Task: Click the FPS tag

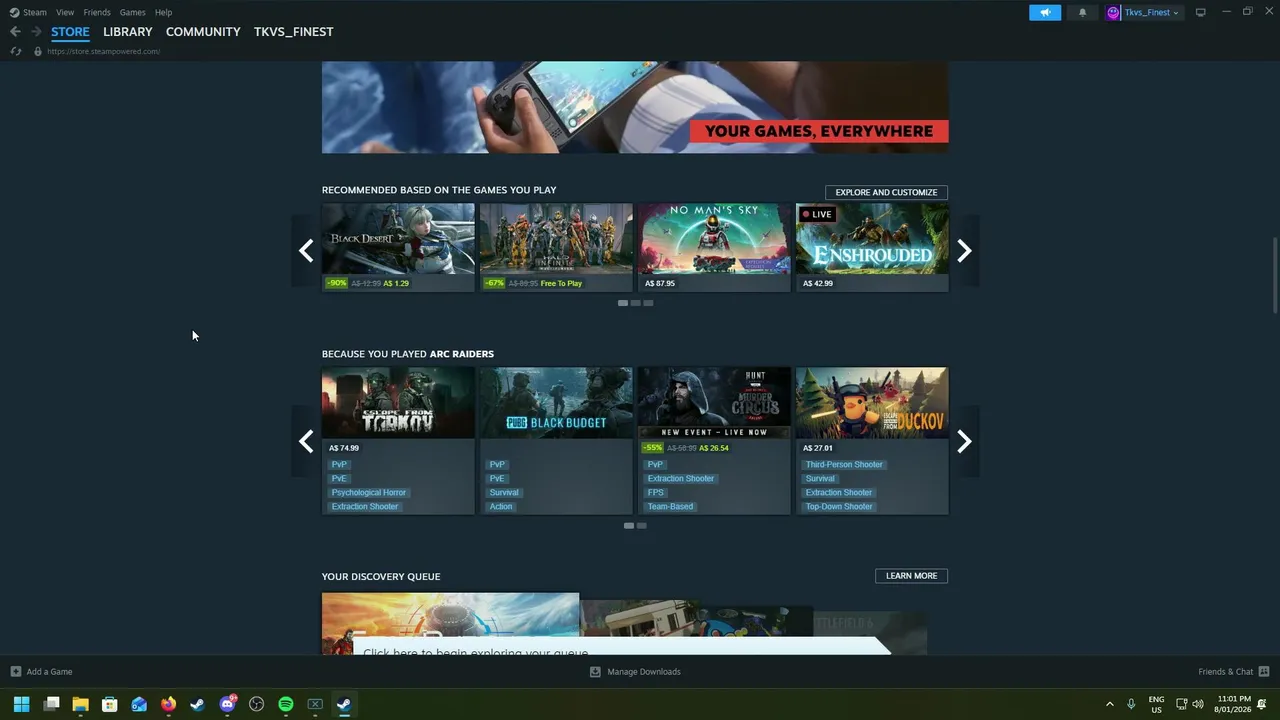Action: (656, 492)
